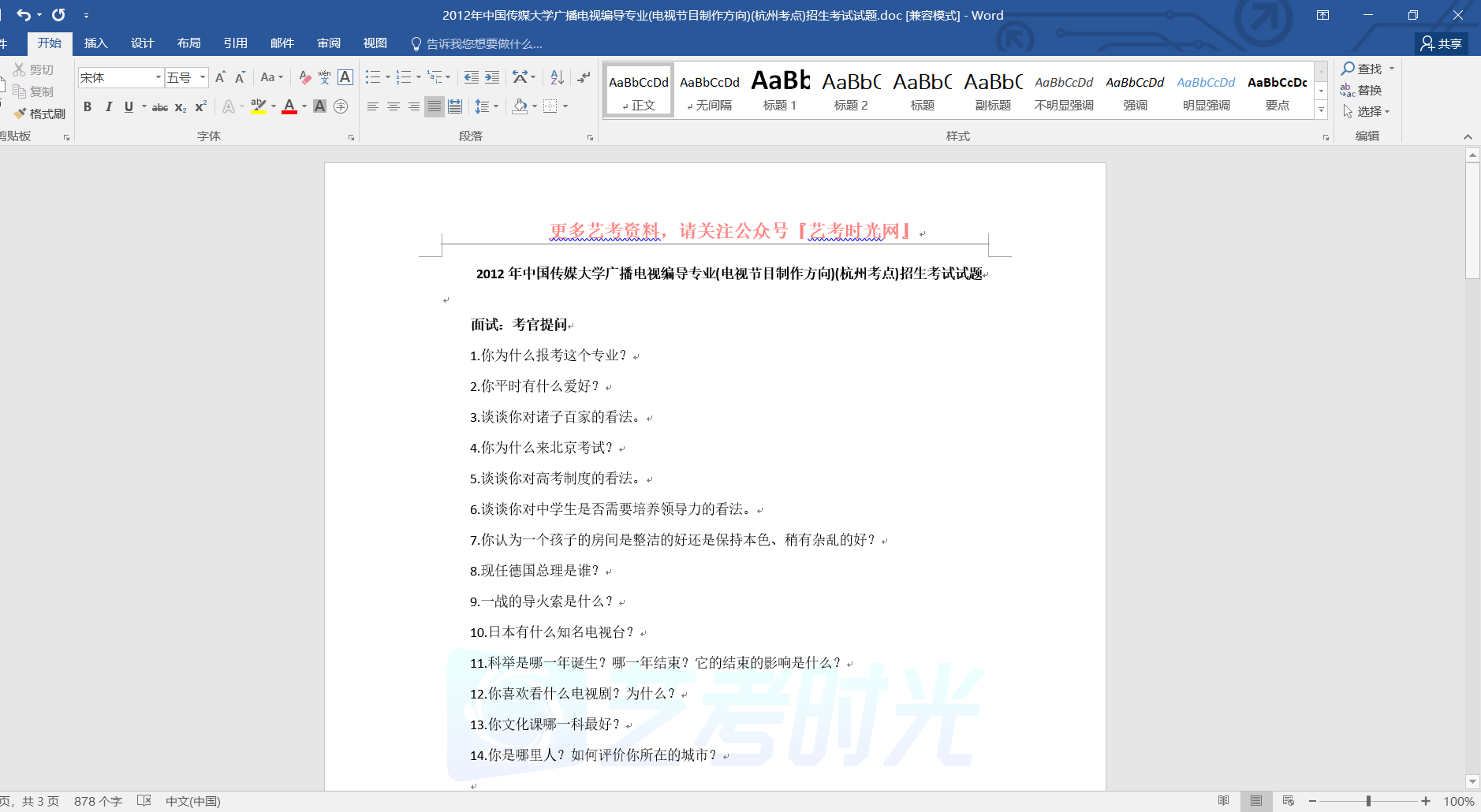Click the Format Painter (格式刷) tool
The image size is (1481, 812).
[40, 114]
